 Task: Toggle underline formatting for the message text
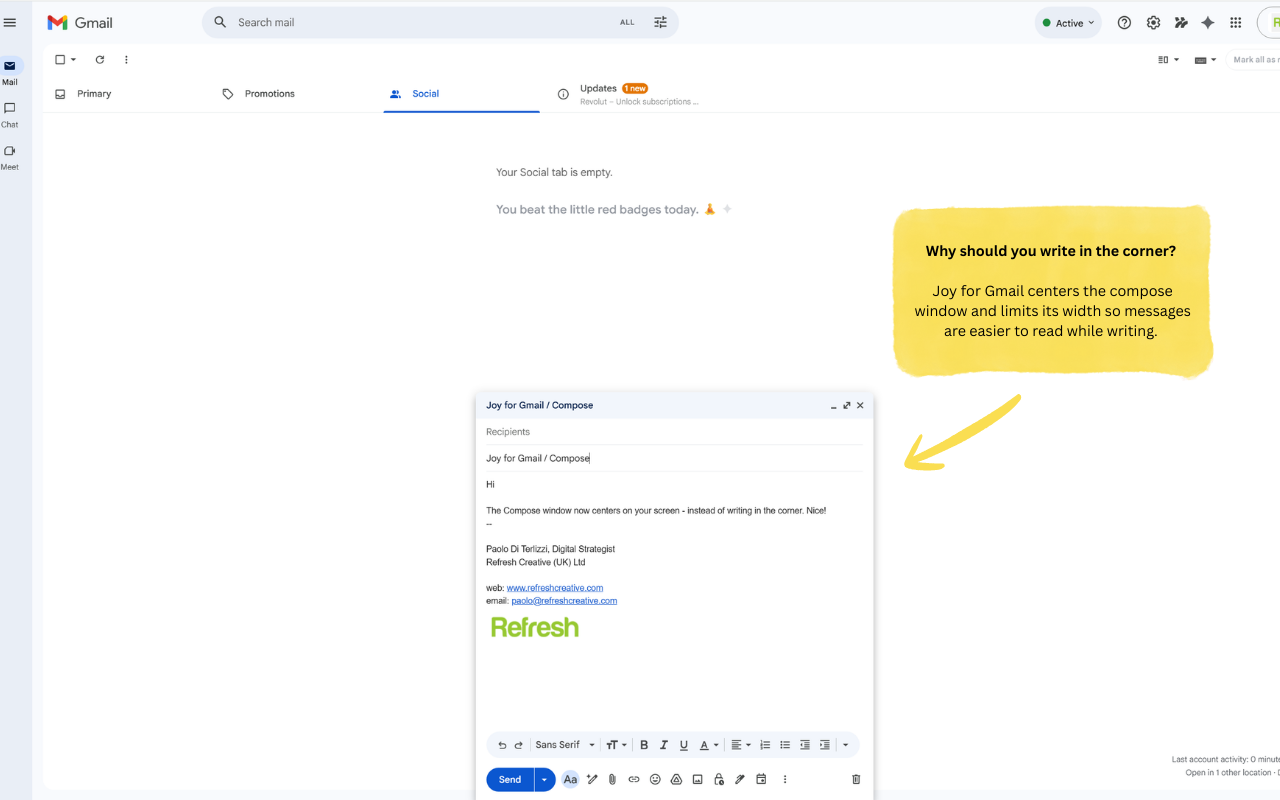point(684,744)
